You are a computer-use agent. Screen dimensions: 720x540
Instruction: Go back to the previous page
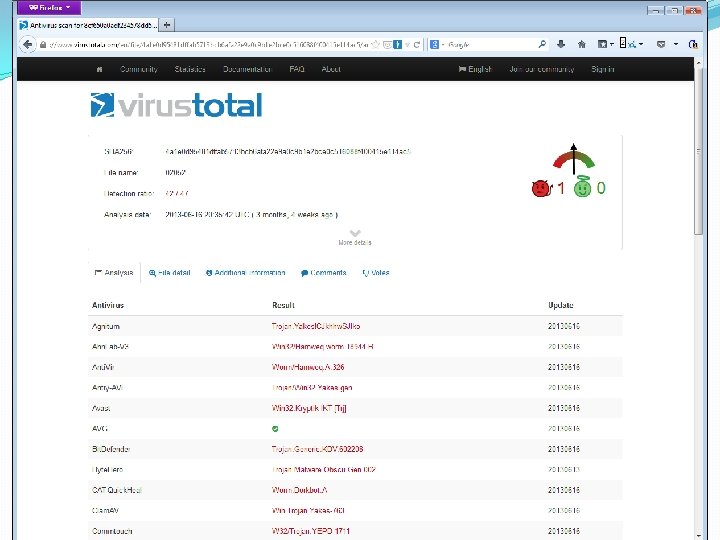coord(28,45)
